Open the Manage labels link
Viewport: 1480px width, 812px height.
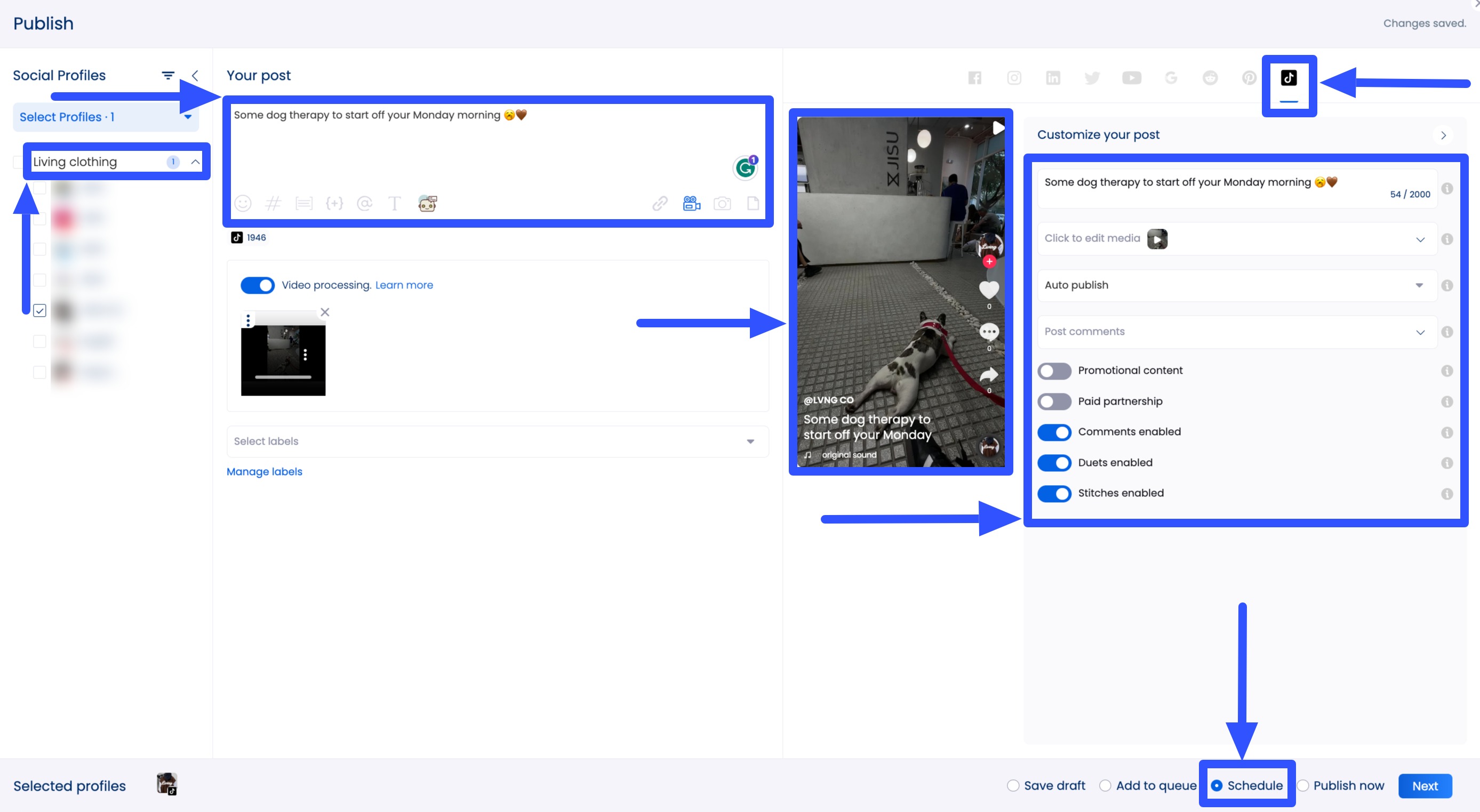coord(265,471)
